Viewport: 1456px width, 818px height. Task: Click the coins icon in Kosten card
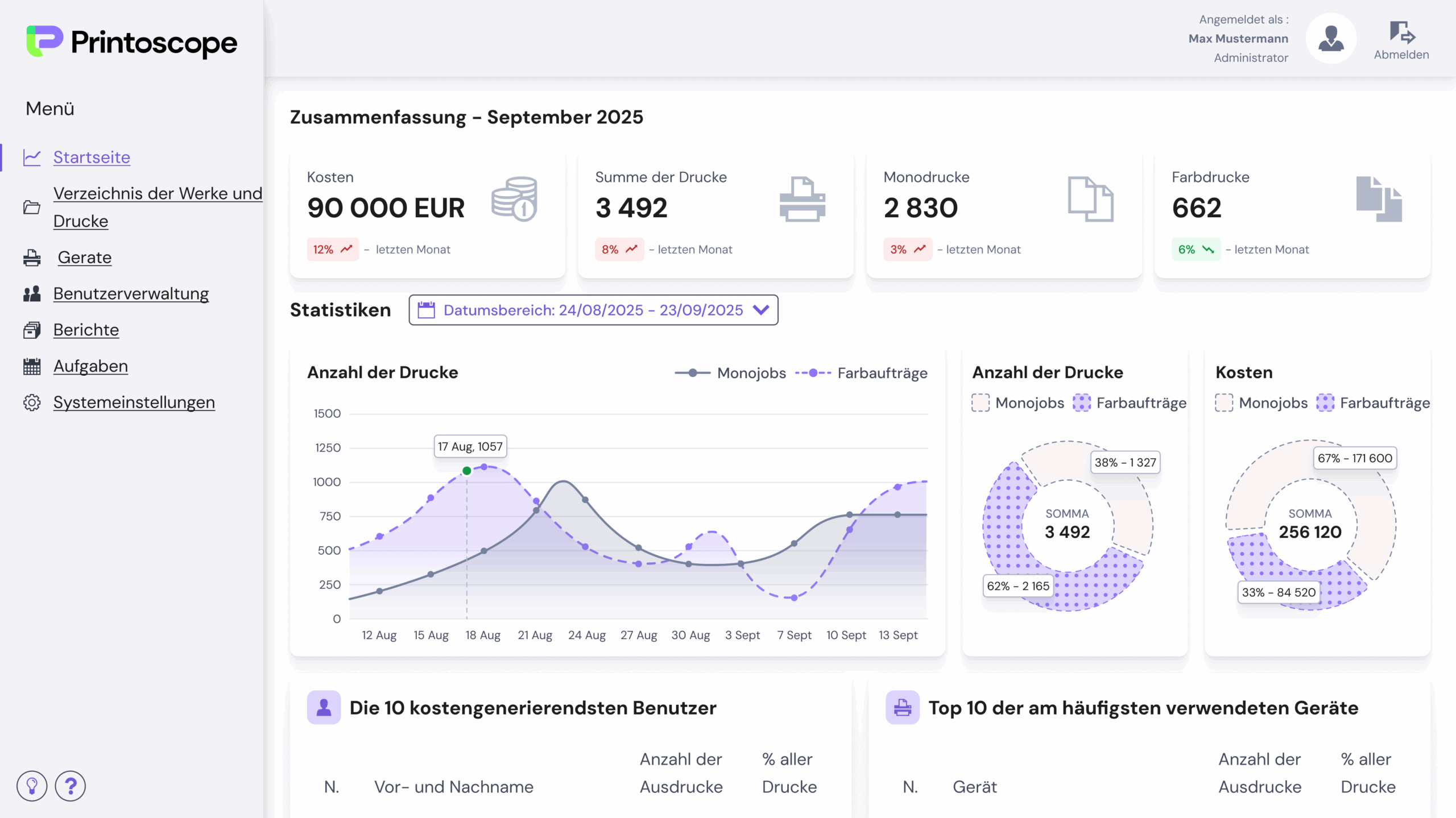515,199
